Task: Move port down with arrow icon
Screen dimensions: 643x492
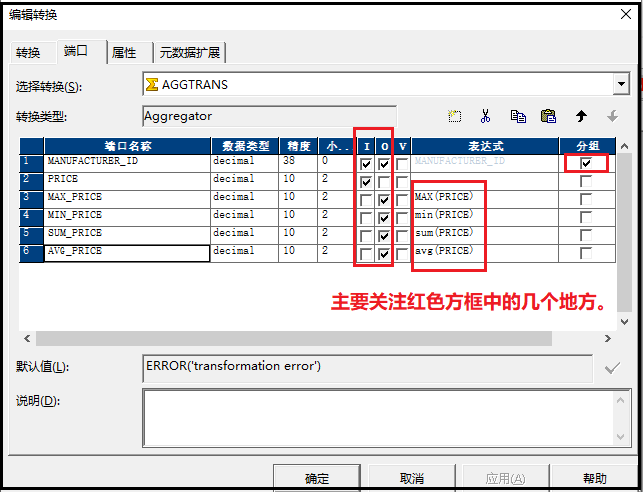Action: point(613,116)
